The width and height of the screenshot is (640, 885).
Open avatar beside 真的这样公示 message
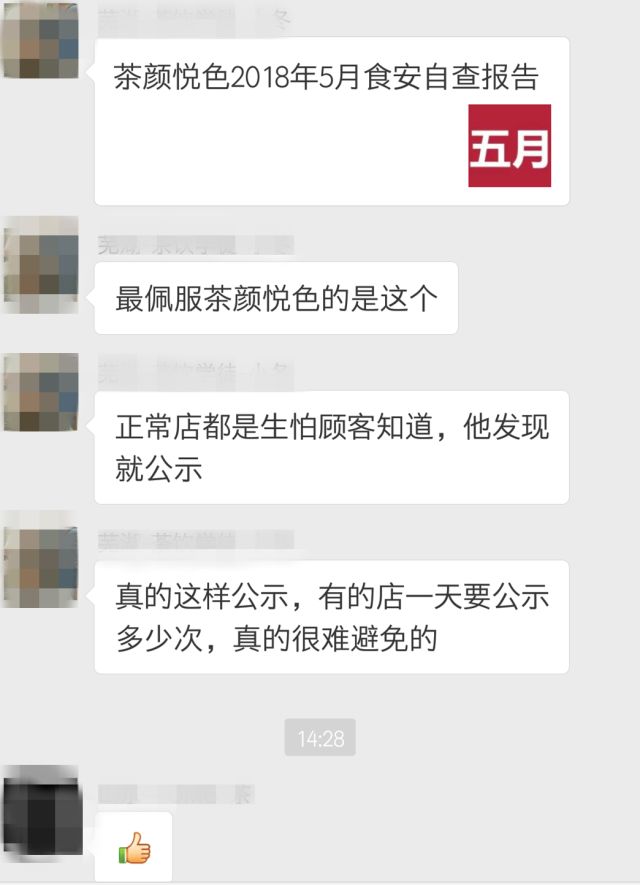(x=41, y=566)
